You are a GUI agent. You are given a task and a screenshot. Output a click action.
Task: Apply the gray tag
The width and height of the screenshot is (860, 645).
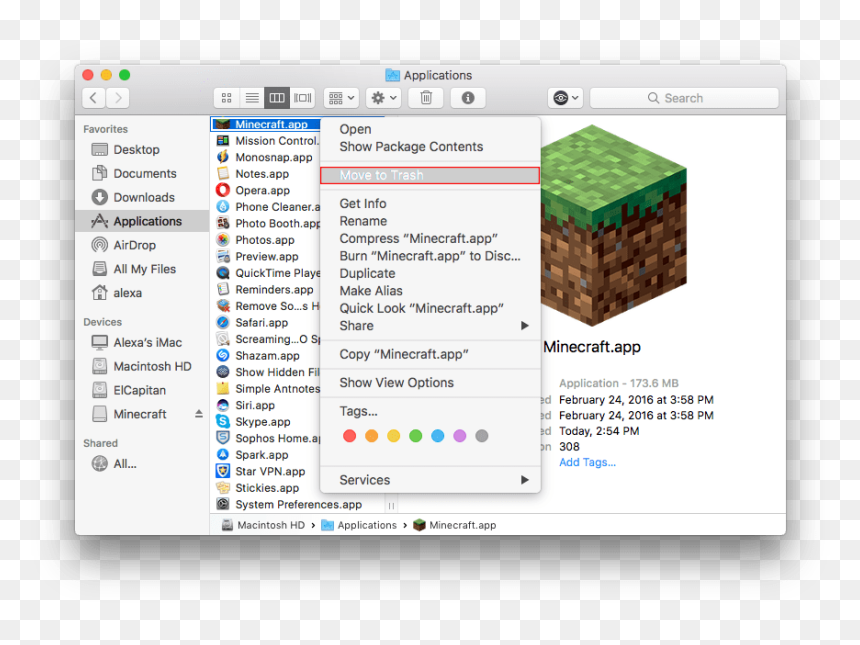pos(482,436)
